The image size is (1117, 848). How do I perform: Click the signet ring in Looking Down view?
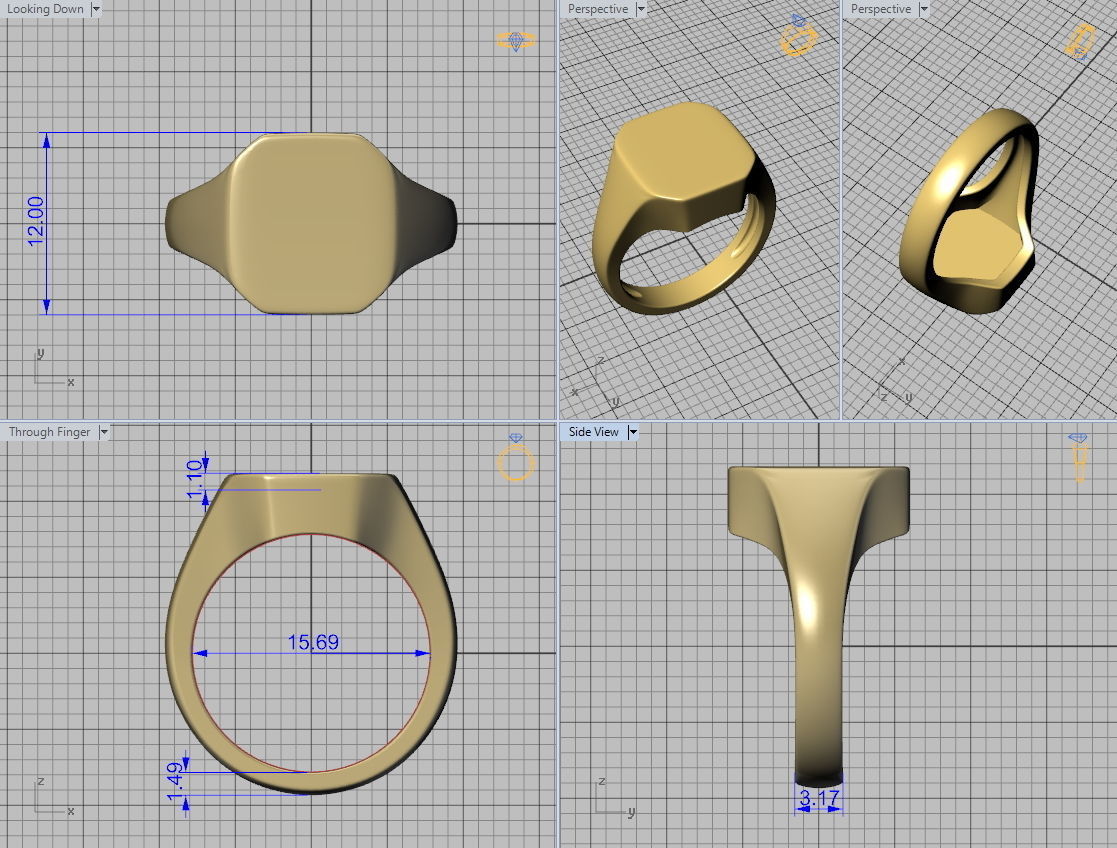click(x=311, y=223)
